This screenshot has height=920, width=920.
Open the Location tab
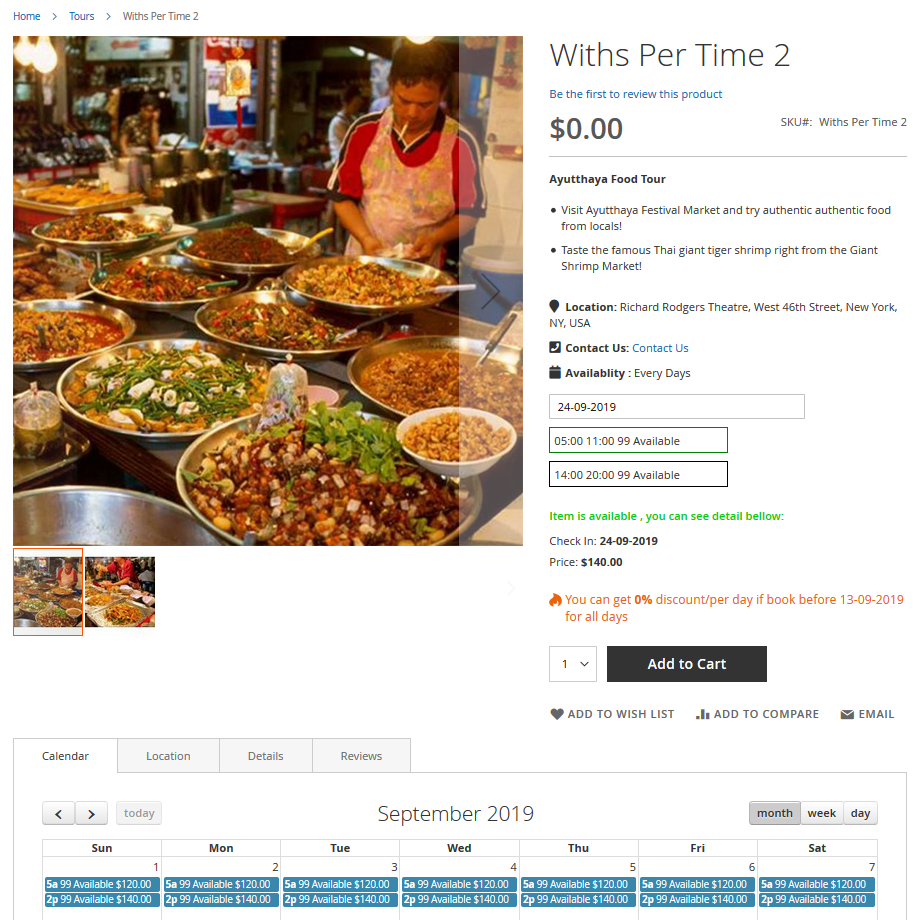(168, 756)
